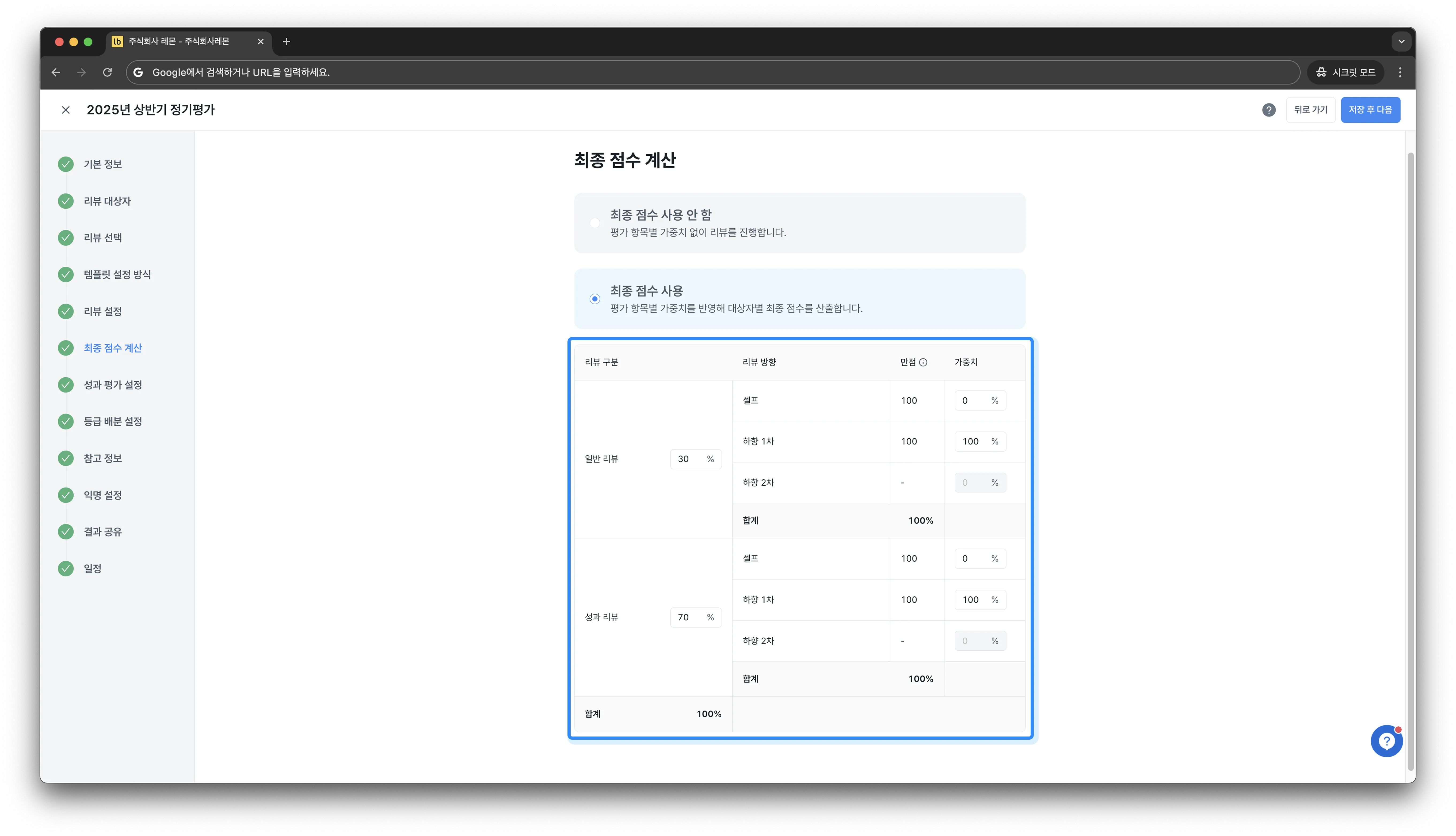The image size is (1456, 836).
Task: Click the bottom 합계 100% total cell
Action: pos(653,714)
